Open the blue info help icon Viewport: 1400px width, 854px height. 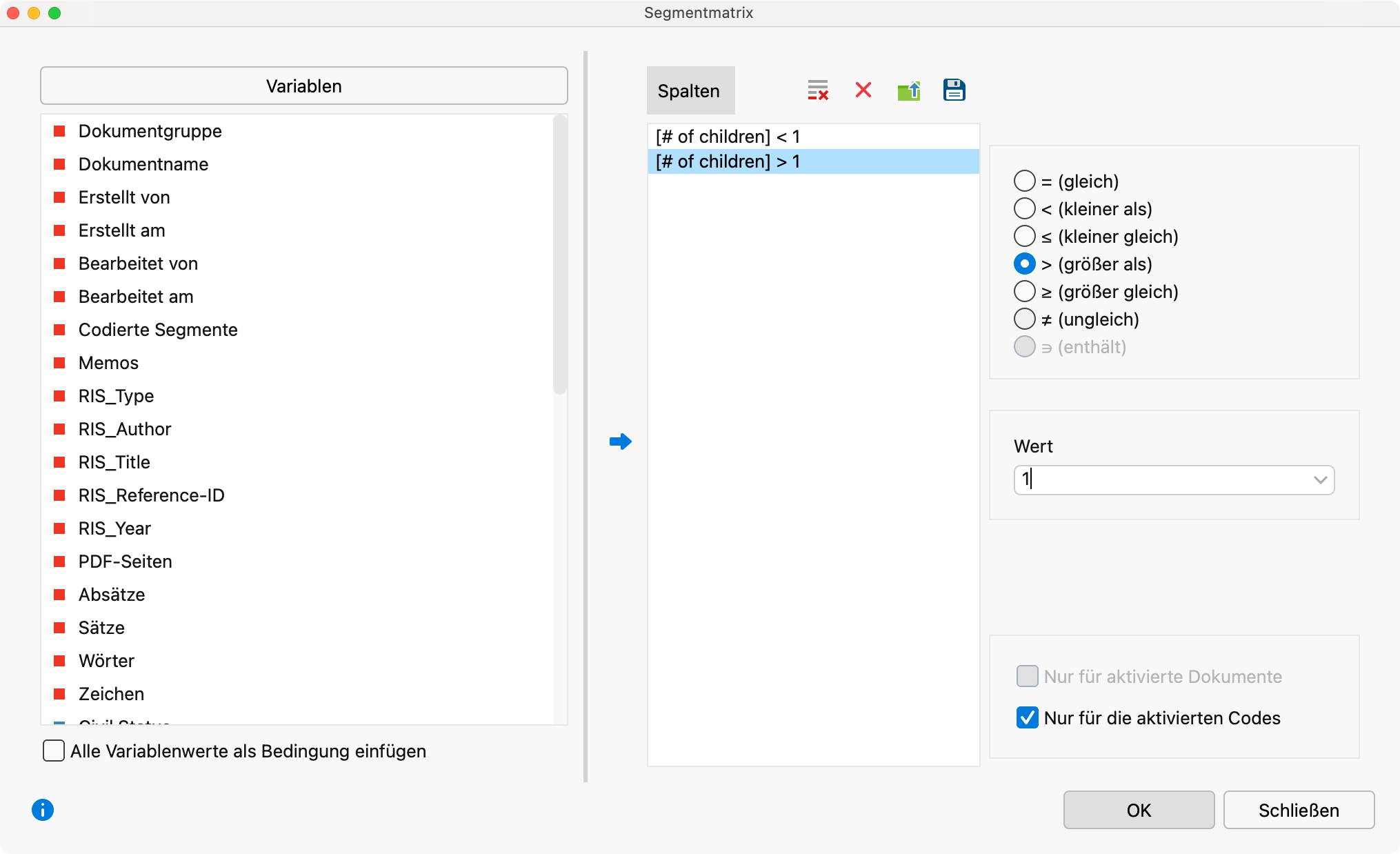[43, 810]
